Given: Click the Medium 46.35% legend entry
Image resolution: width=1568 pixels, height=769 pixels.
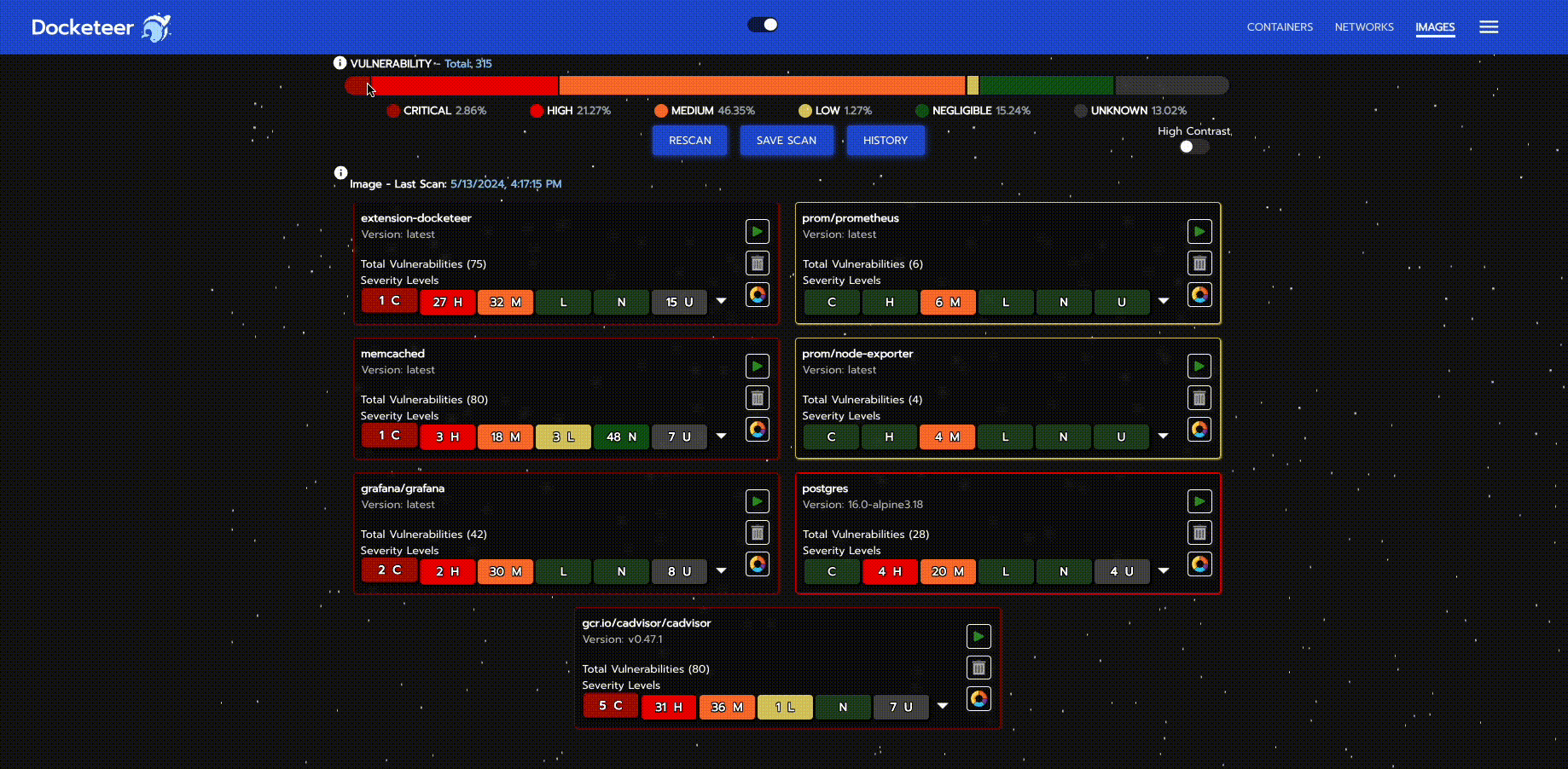Looking at the screenshot, I should click(x=705, y=111).
